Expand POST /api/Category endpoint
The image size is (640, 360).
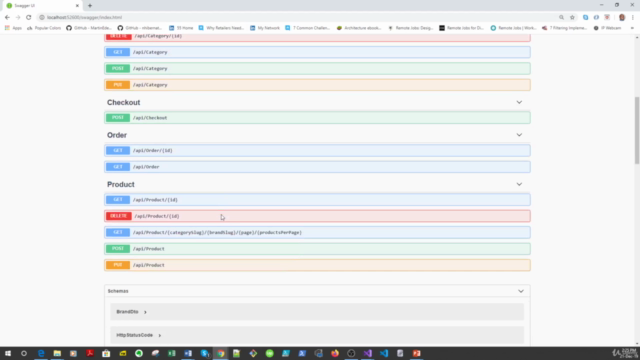tap(317, 69)
